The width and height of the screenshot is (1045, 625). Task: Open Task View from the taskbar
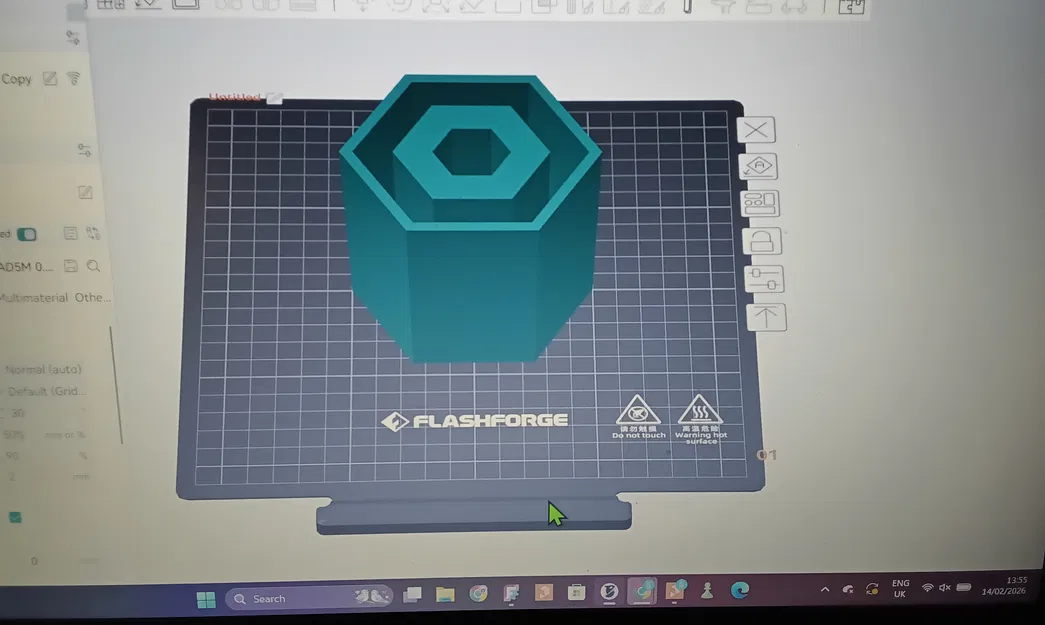413,594
